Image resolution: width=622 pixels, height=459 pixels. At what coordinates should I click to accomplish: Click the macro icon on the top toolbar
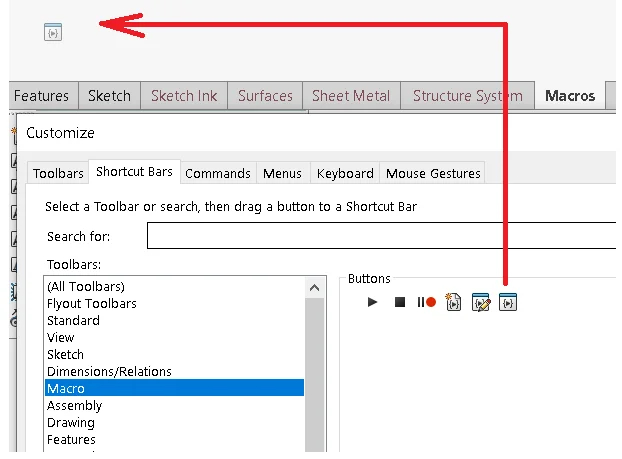pos(53,33)
